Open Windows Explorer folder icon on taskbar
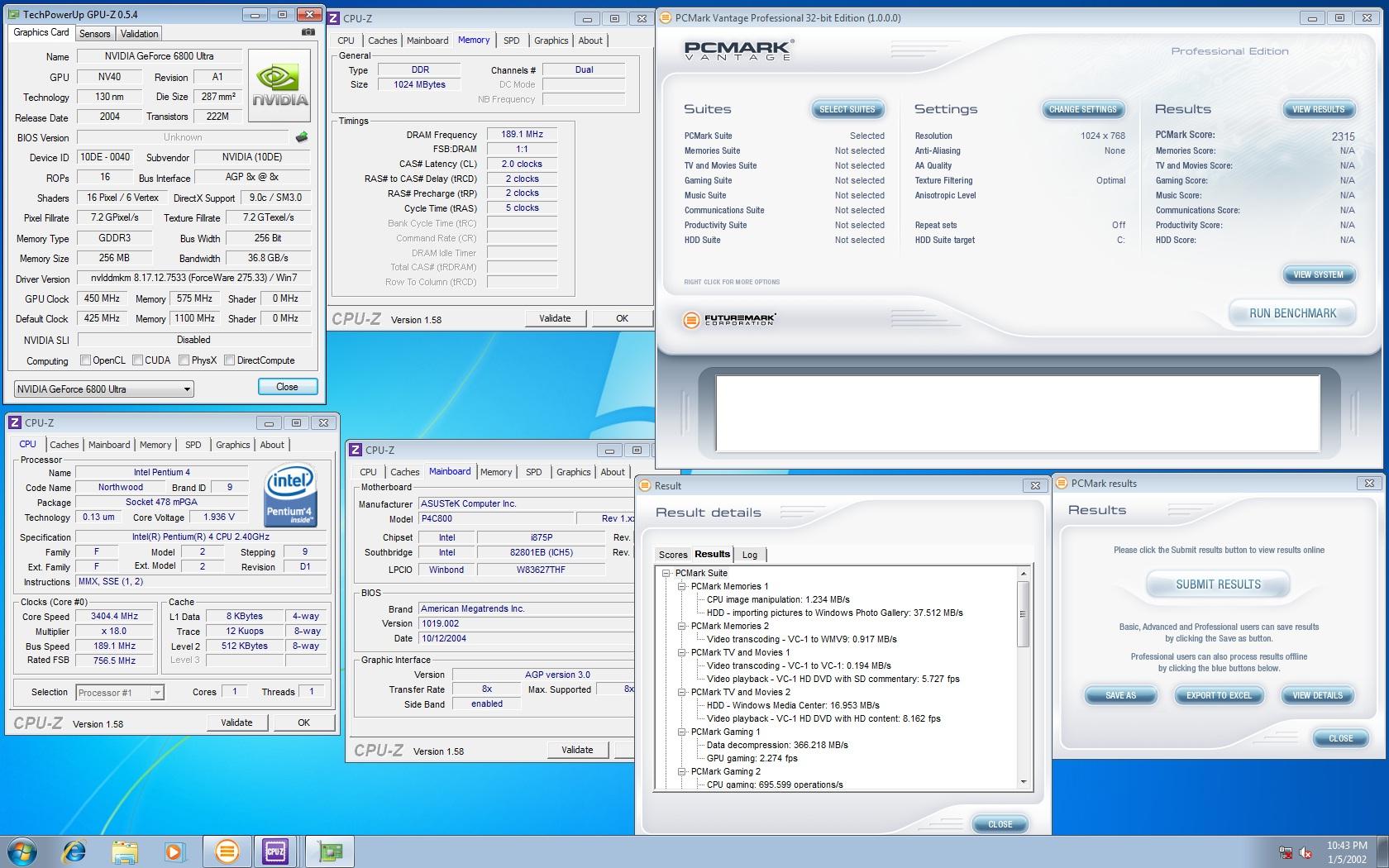 tap(125, 851)
